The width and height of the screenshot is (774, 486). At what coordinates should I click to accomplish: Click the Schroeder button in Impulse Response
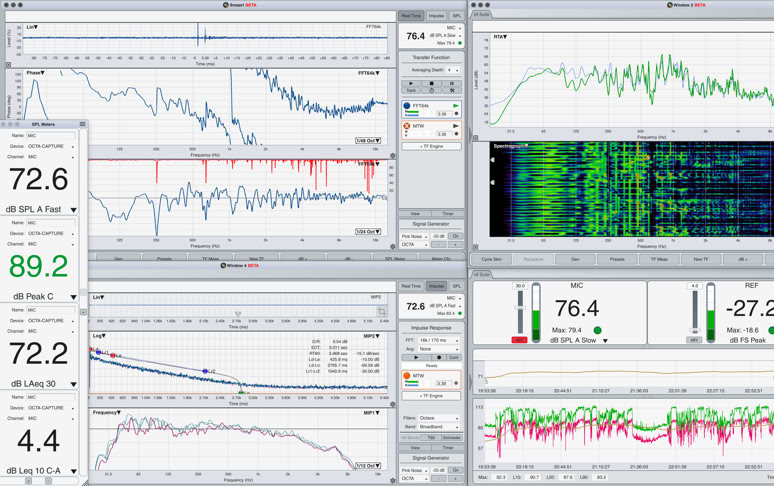[x=452, y=437]
